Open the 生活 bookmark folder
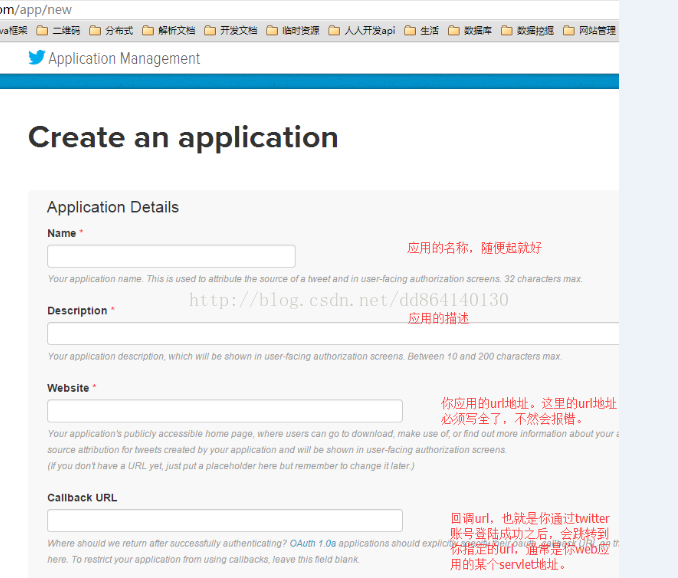This screenshot has height=578, width=678. [x=422, y=31]
